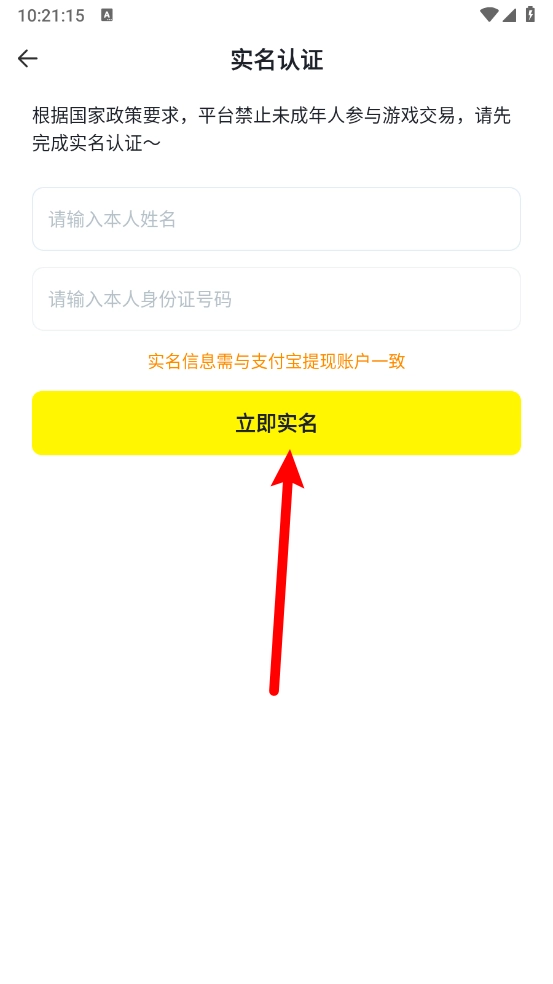Go back using the left arrow icon
The image size is (553, 984).
(28, 59)
